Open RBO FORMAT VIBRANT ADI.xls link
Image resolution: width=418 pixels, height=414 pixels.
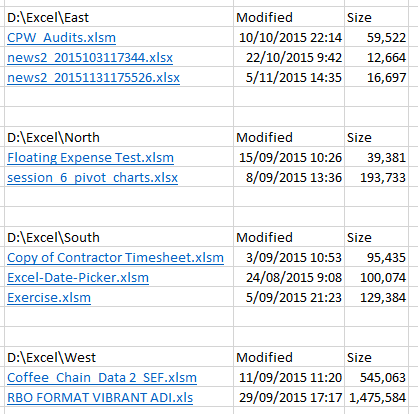point(100,398)
